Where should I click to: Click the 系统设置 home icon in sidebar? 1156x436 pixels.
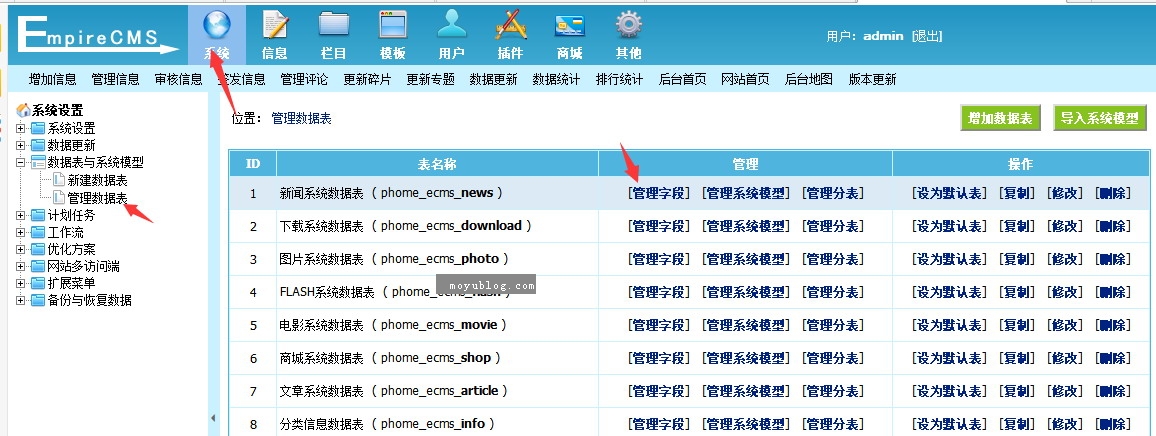(x=23, y=111)
